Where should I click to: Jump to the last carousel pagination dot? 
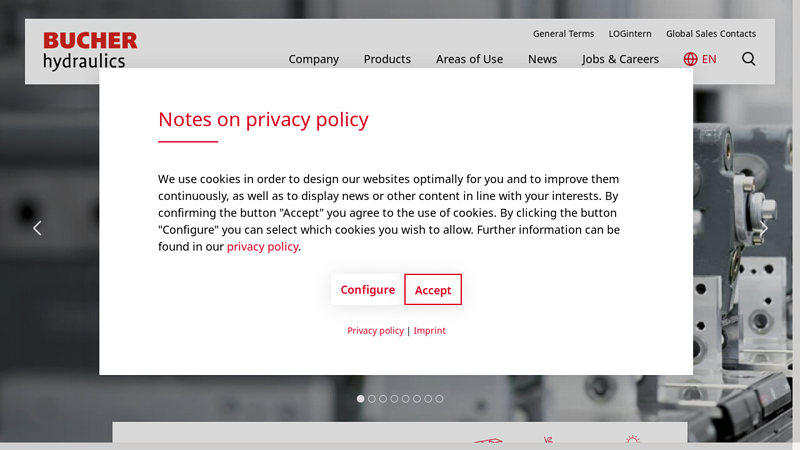coord(439,399)
